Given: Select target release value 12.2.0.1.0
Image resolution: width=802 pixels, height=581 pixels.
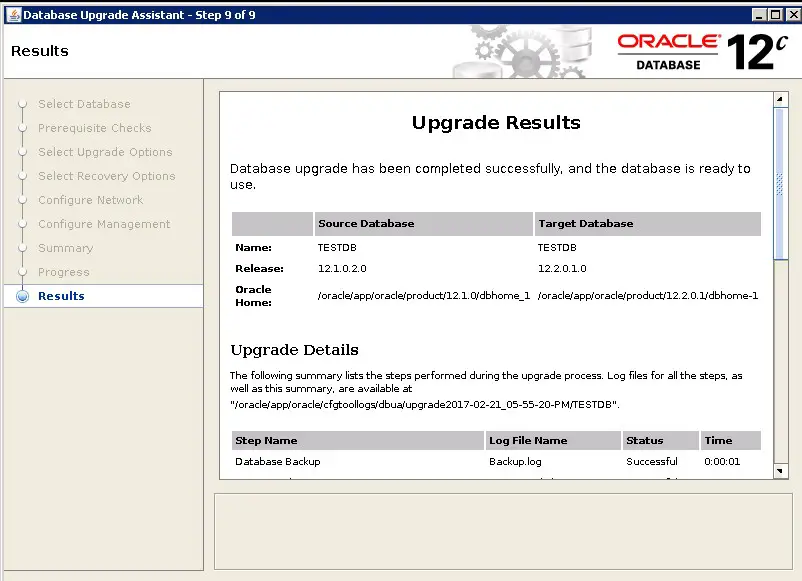Looking at the screenshot, I should pyautogui.click(x=562, y=269).
